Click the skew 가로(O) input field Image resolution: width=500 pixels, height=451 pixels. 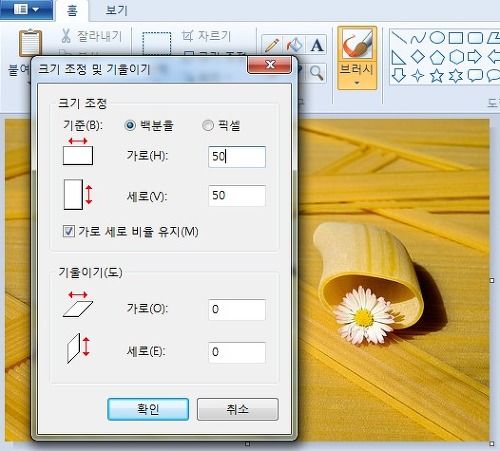[237, 309]
